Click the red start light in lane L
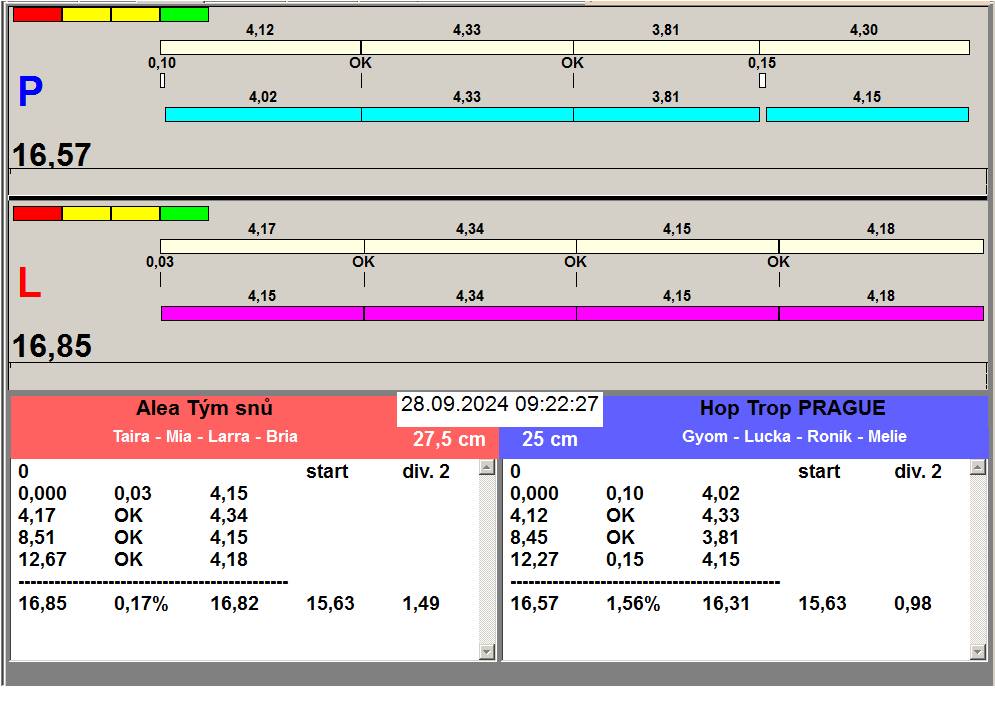995x716 pixels. click(37, 213)
